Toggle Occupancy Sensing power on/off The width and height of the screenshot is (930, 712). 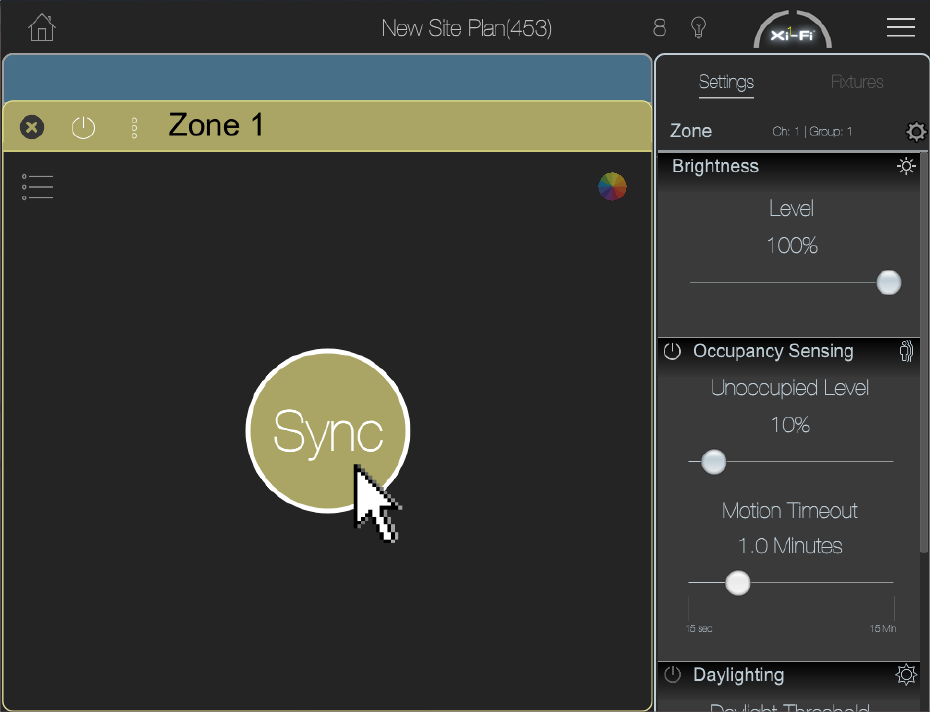pyautogui.click(x=672, y=351)
